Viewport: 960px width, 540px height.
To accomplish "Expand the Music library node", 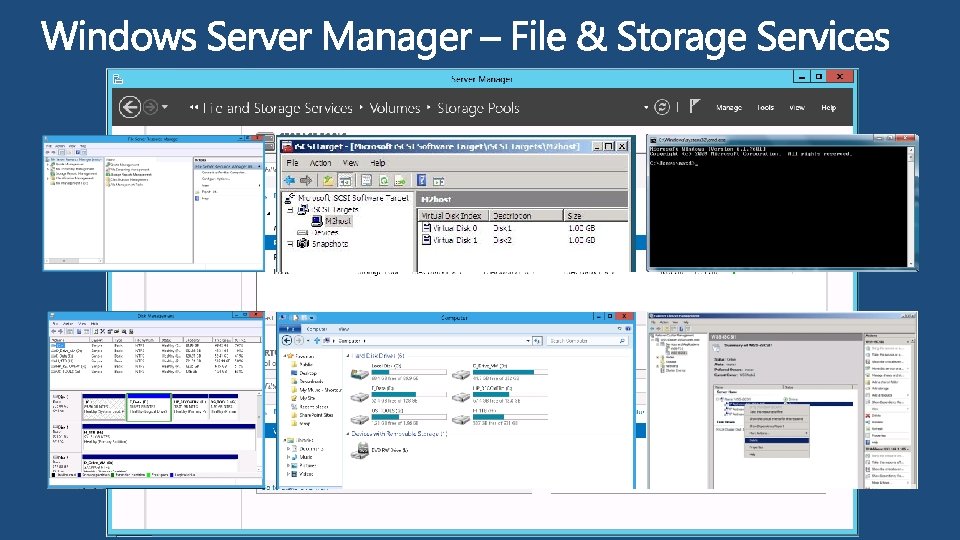I will pos(288,457).
